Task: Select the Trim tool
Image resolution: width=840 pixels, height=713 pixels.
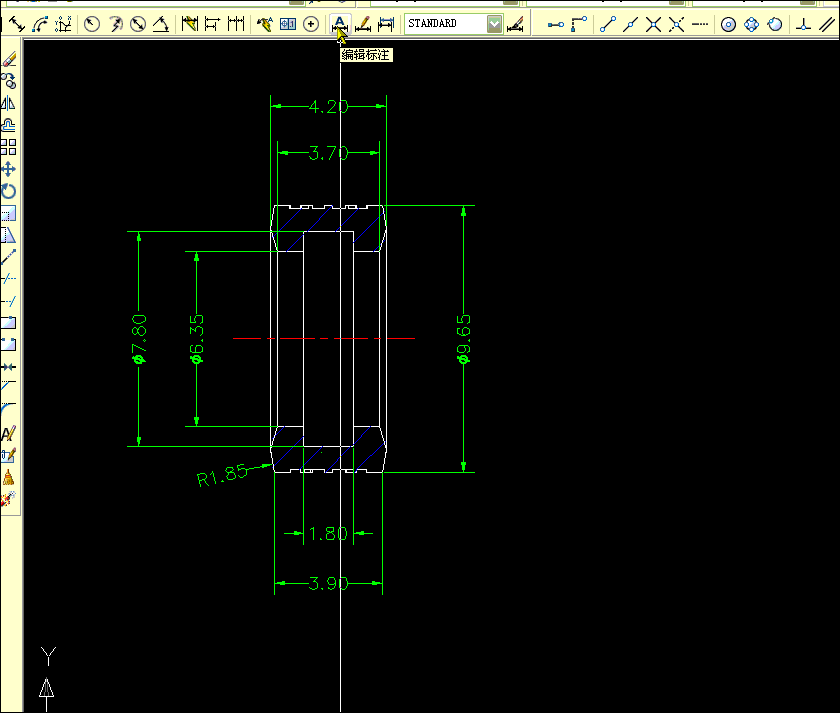Action: pos(9,279)
